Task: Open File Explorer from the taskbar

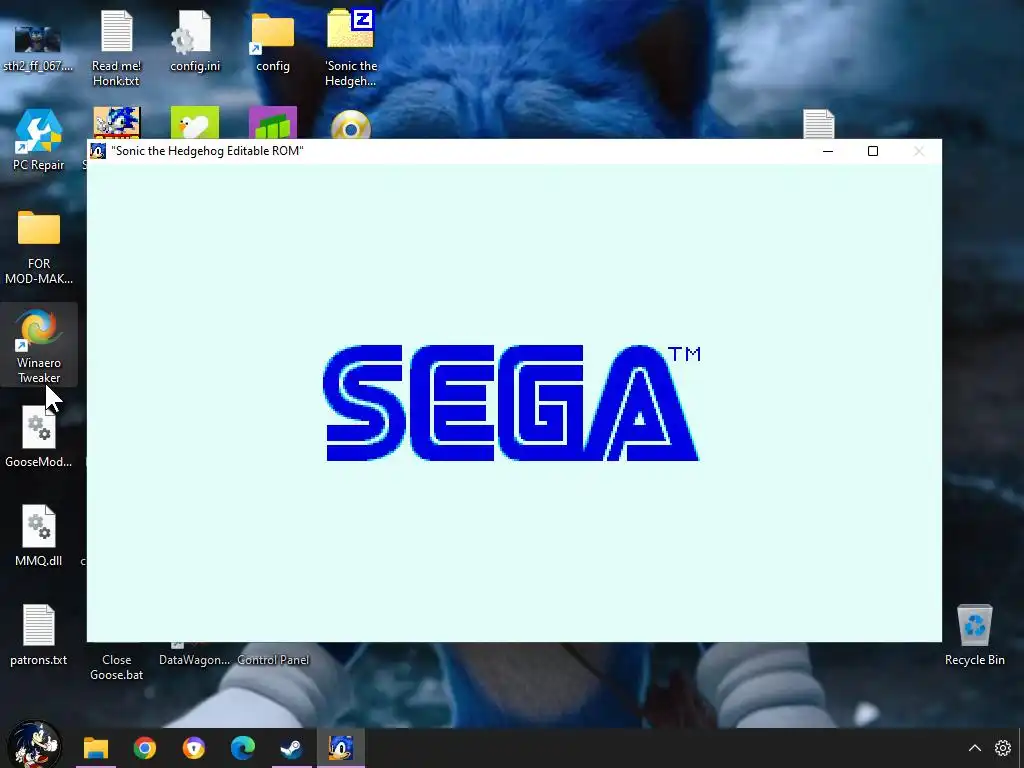Action: coord(95,748)
